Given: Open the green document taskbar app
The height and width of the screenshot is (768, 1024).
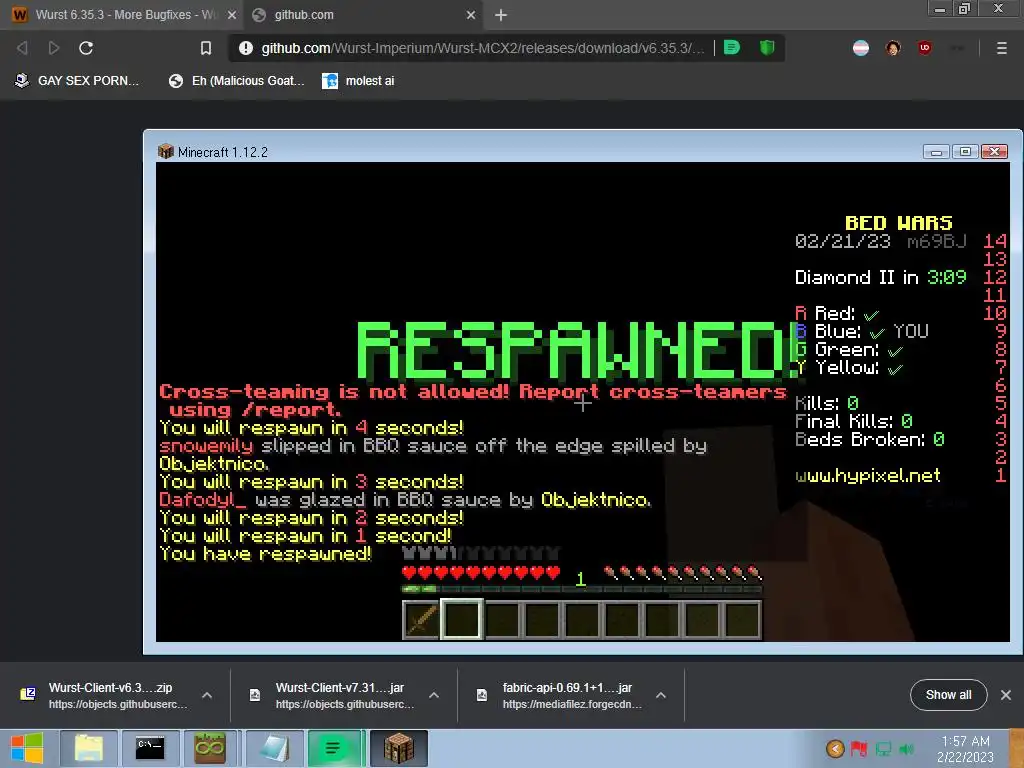Looking at the screenshot, I should [333, 748].
